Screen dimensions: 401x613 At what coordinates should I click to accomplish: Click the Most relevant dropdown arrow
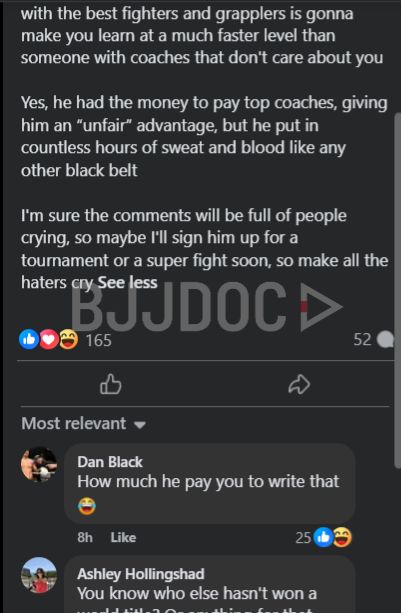[x=140, y=425]
